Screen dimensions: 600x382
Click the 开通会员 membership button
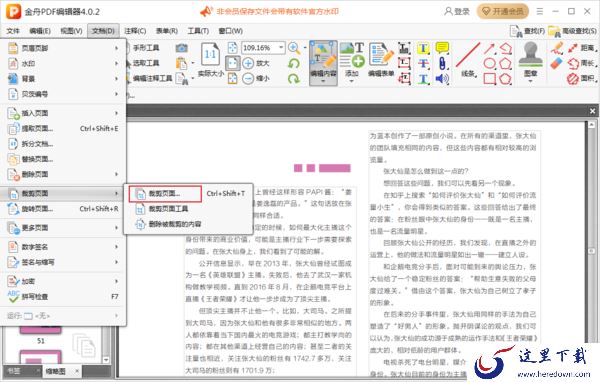502,11
